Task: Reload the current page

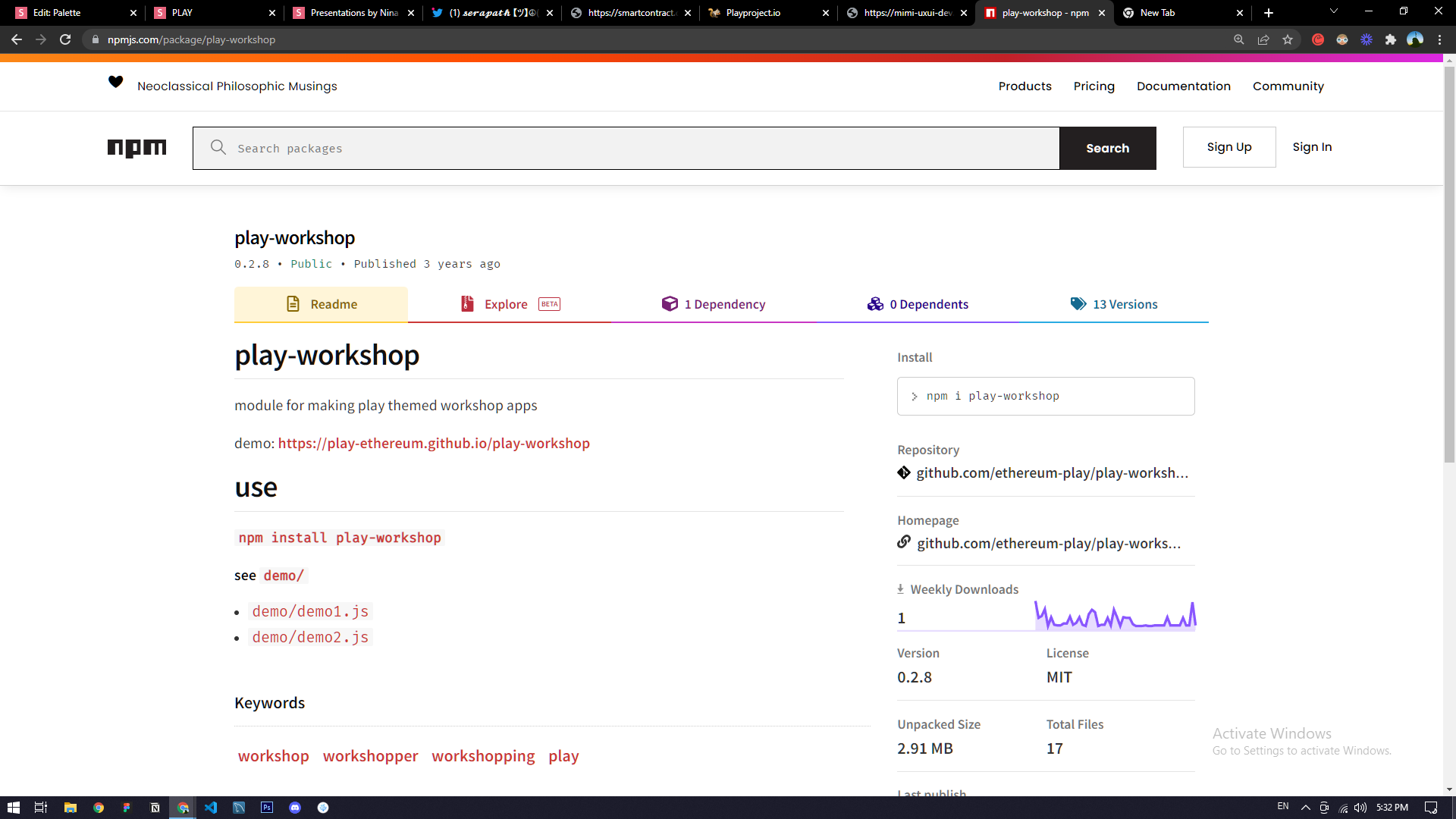Action: coord(65,39)
